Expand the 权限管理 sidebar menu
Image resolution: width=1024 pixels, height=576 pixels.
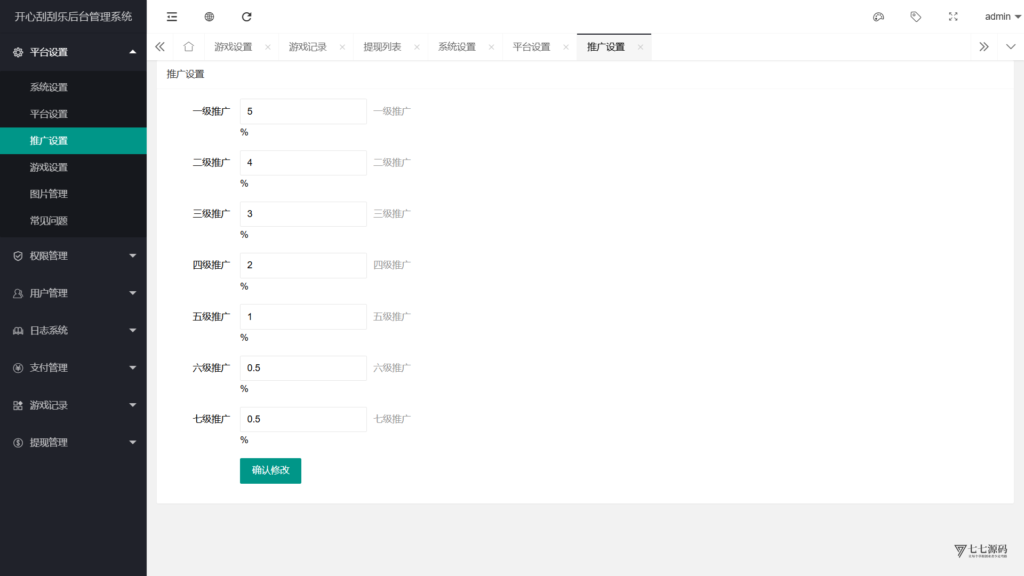click(x=73, y=256)
